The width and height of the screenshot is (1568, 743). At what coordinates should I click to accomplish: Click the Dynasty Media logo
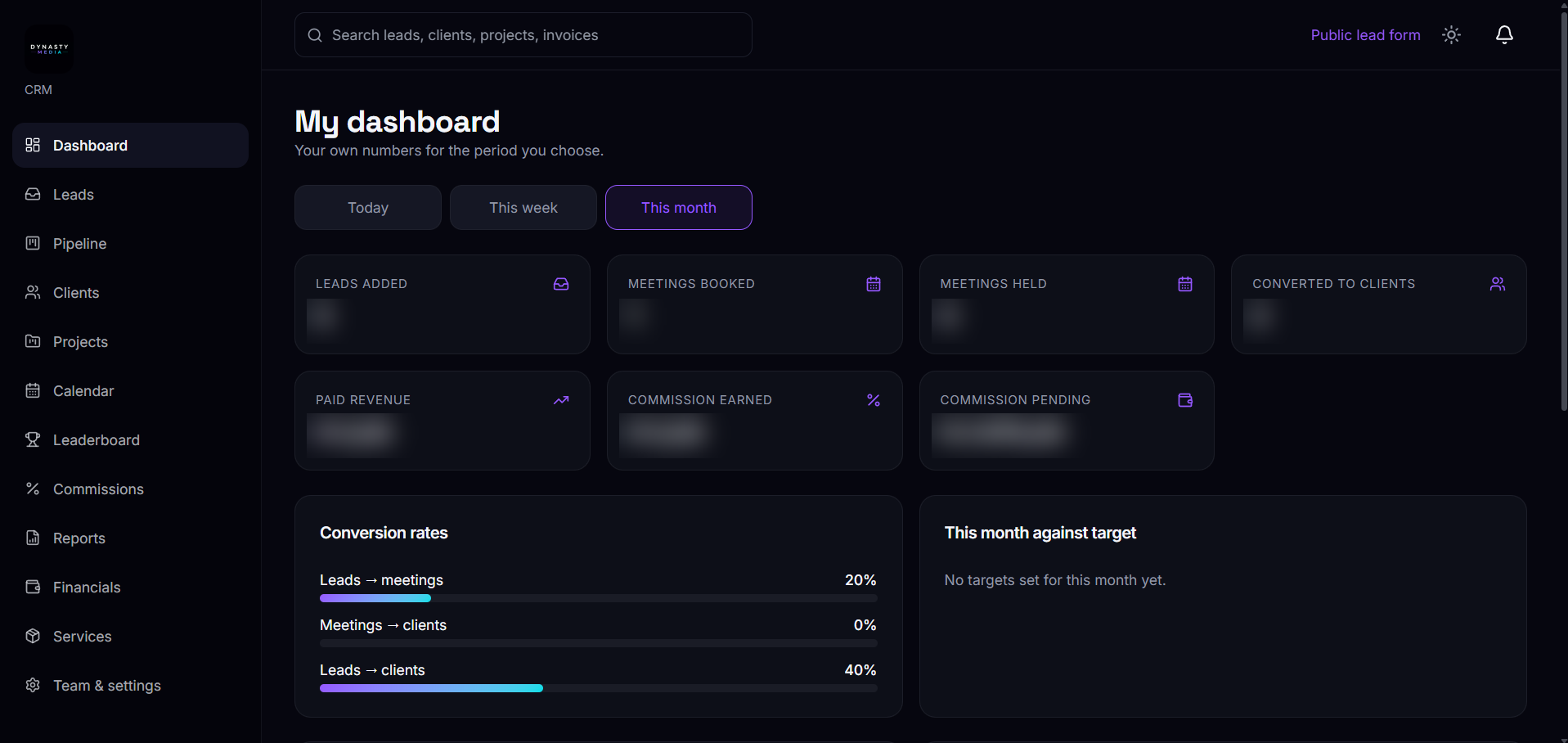49,49
